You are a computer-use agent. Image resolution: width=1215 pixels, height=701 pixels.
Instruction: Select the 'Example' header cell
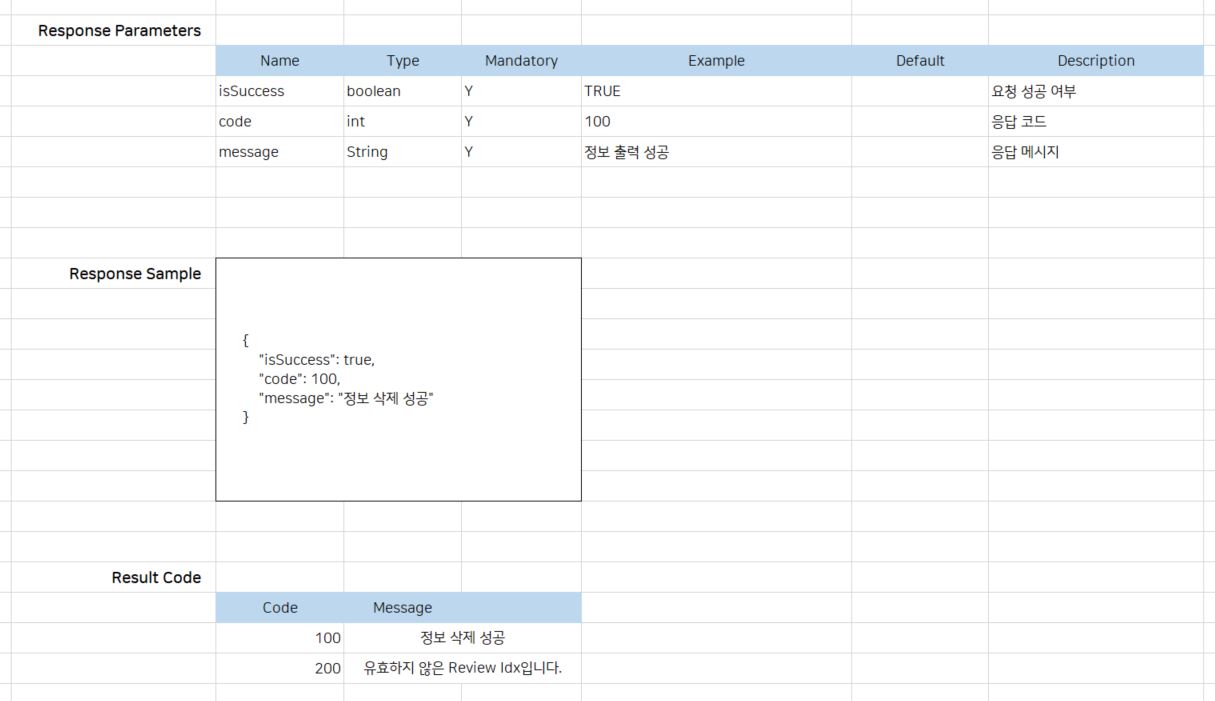[x=716, y=61]
